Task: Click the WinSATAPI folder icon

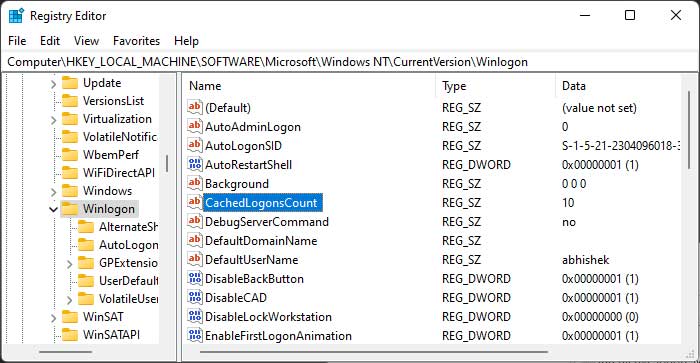Action: coord(70,334)
